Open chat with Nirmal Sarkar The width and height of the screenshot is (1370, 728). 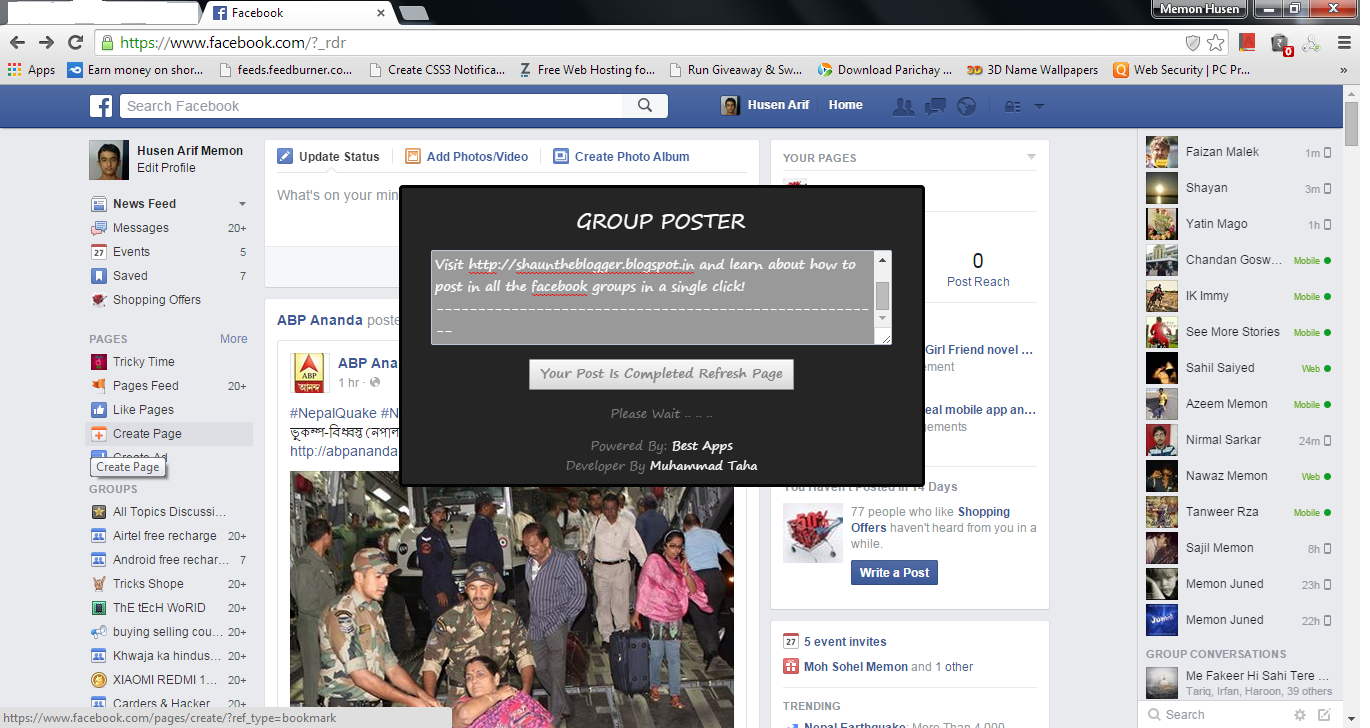(x=1239, y=440)
